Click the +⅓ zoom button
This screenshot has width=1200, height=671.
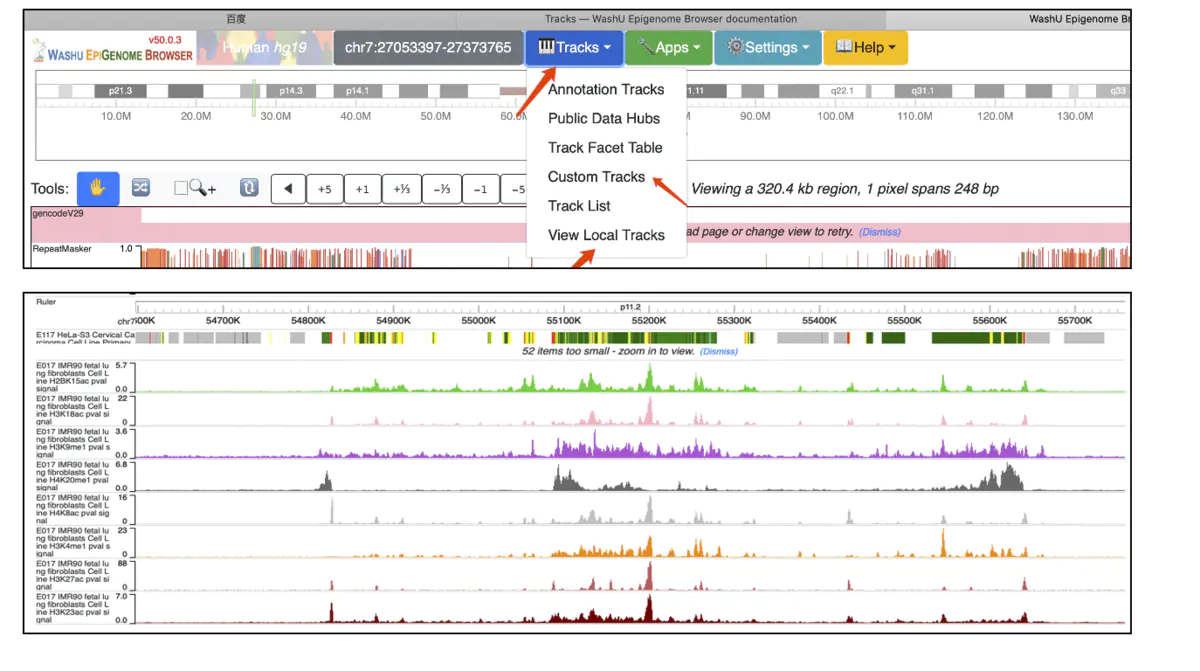coord(402,188)
